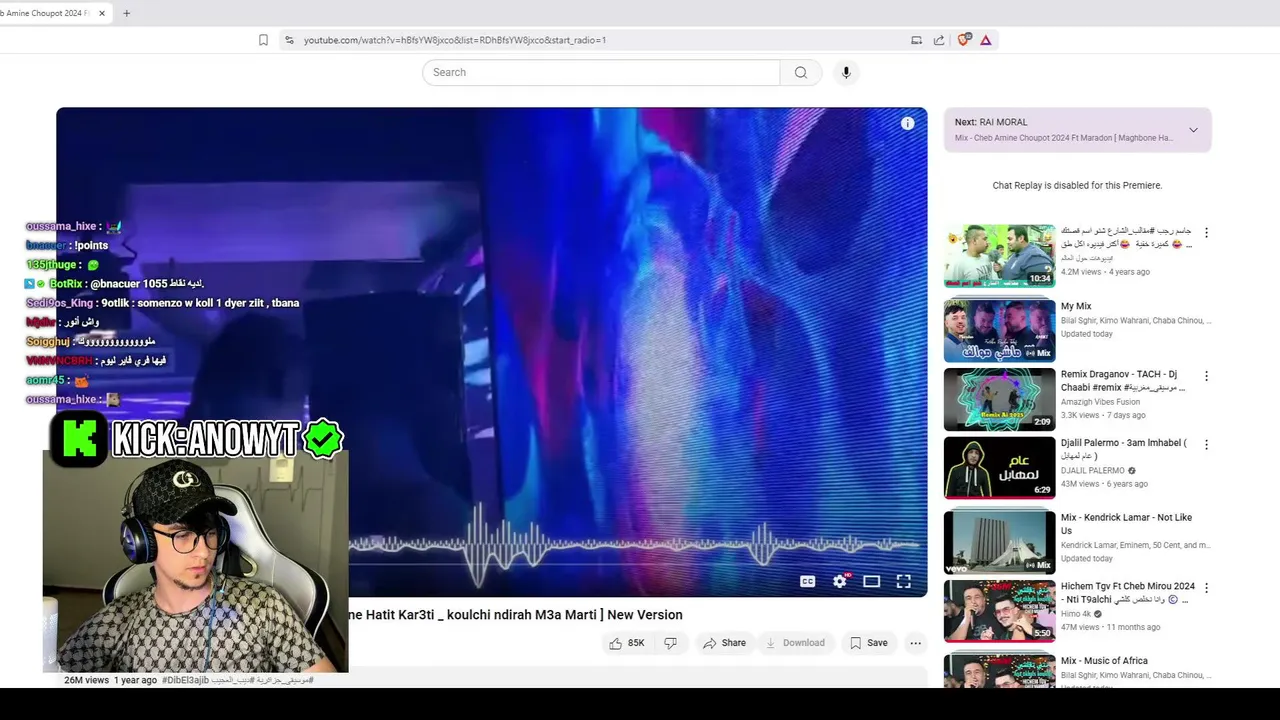
Task: Click the video title text New Version
Action: tap(644, 615)
